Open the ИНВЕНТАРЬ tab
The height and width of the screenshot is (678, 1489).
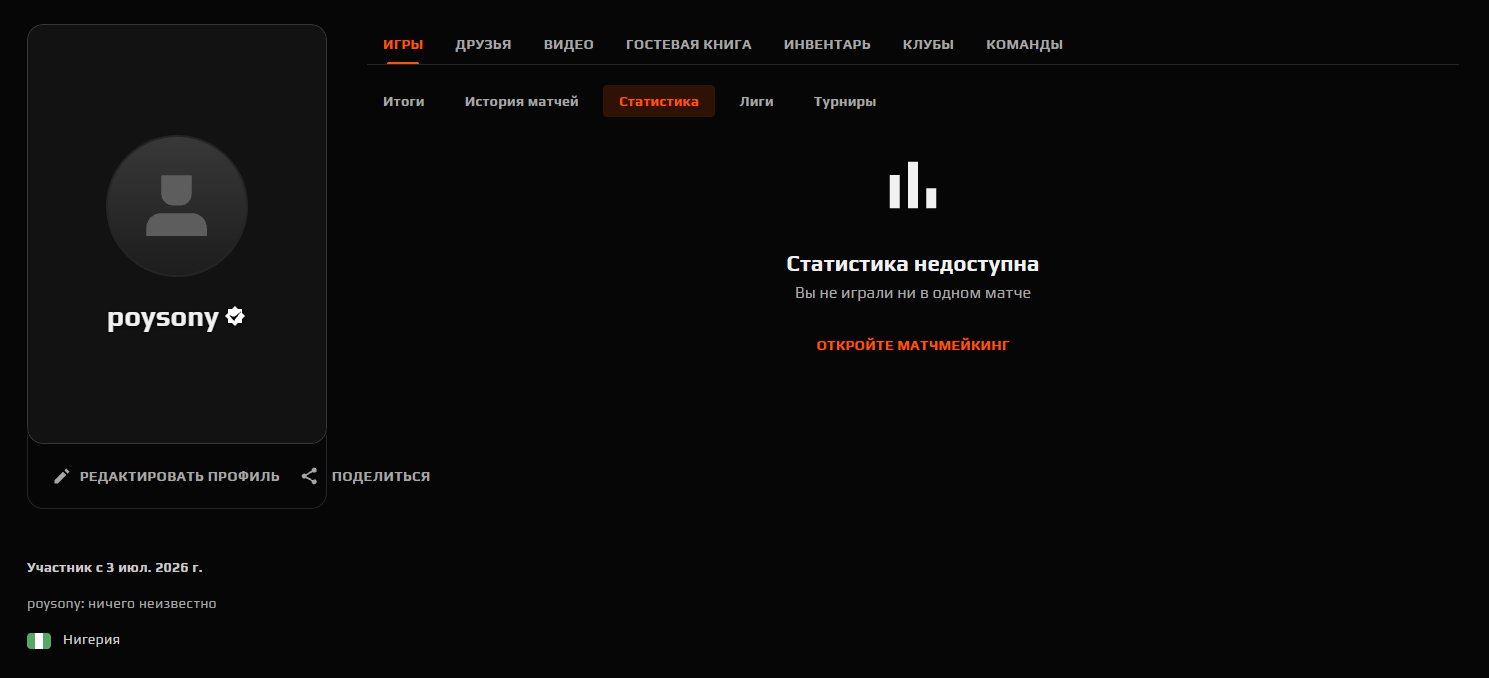pos(827,44)
